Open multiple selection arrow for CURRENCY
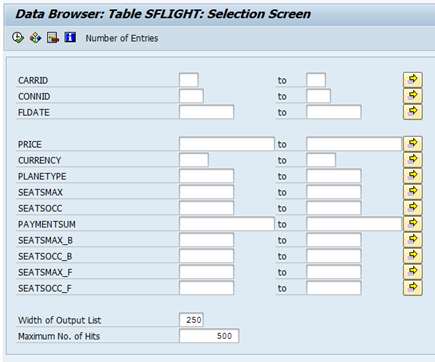This screenshot has width=435, height=362. 413,160
